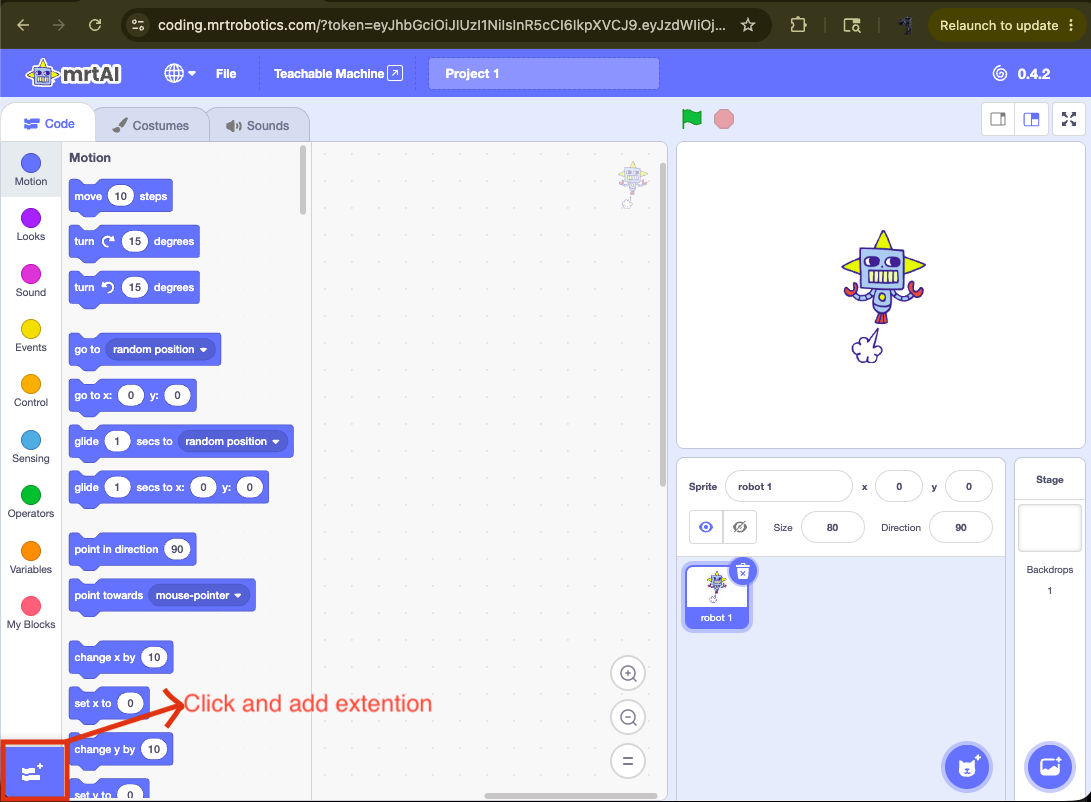Click the point in direction 90 value
The height and width of the screenshot is (802, 1091).
coord(177,550)
